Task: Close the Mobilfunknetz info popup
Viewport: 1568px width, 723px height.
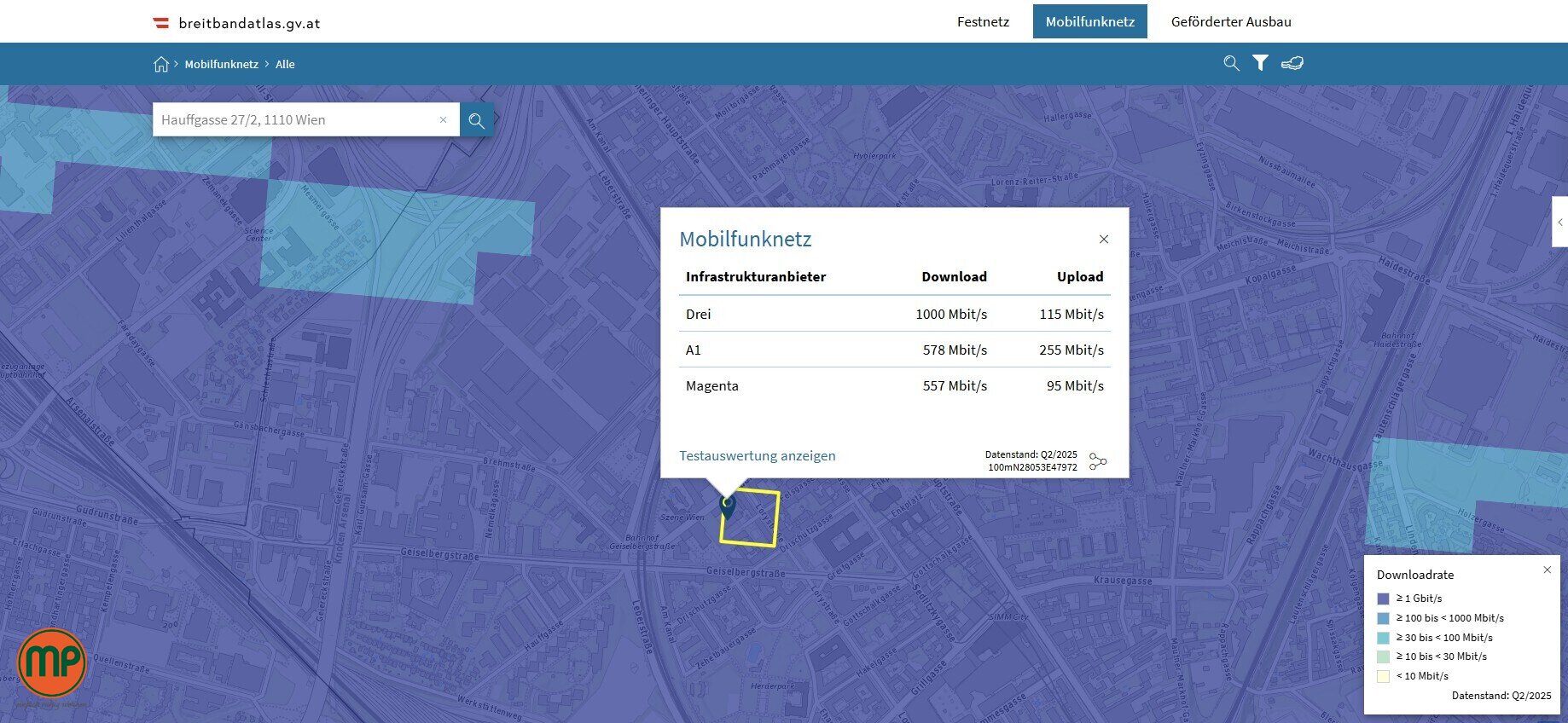Action: pyautogui.click(x=1103, y=240)
